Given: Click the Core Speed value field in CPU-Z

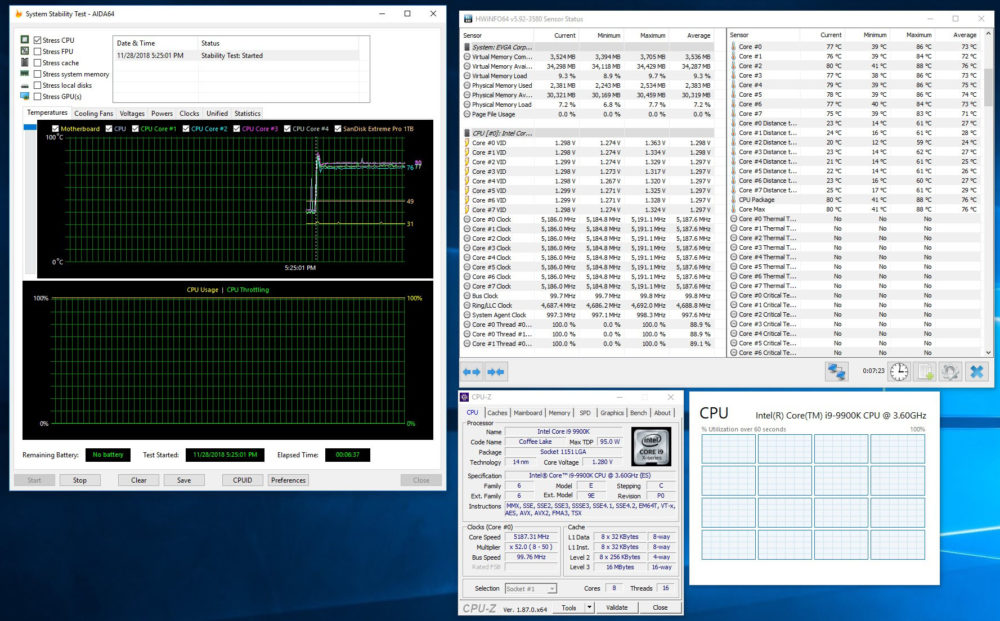Looking at the screenshot, I should [x=531, y=537].
